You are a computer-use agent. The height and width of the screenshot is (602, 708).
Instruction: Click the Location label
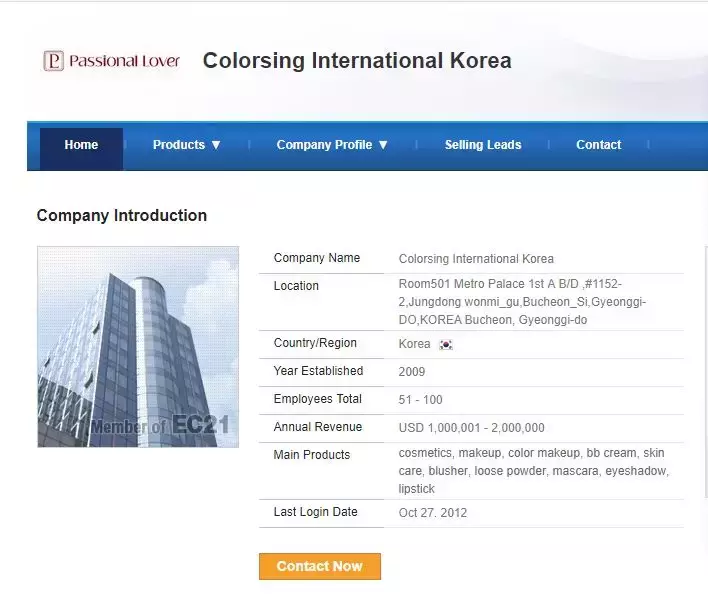(x=296, y=286)
